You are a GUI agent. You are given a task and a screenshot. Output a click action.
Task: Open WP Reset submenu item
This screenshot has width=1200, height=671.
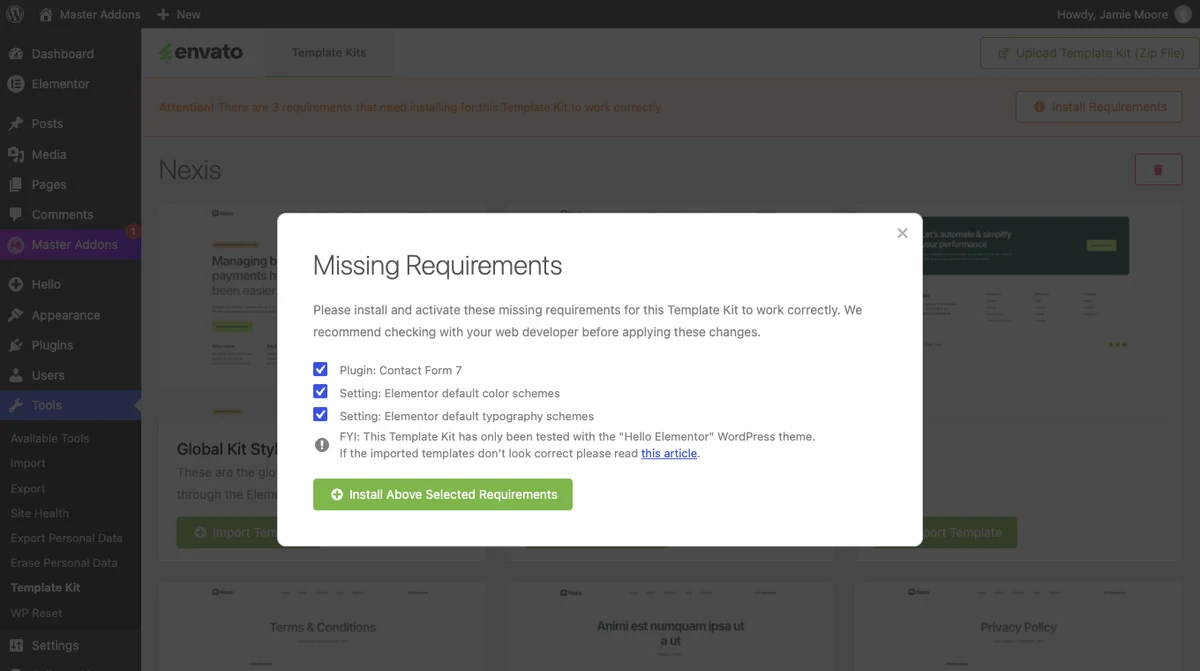pyautogui.click(x=36, y=613)
